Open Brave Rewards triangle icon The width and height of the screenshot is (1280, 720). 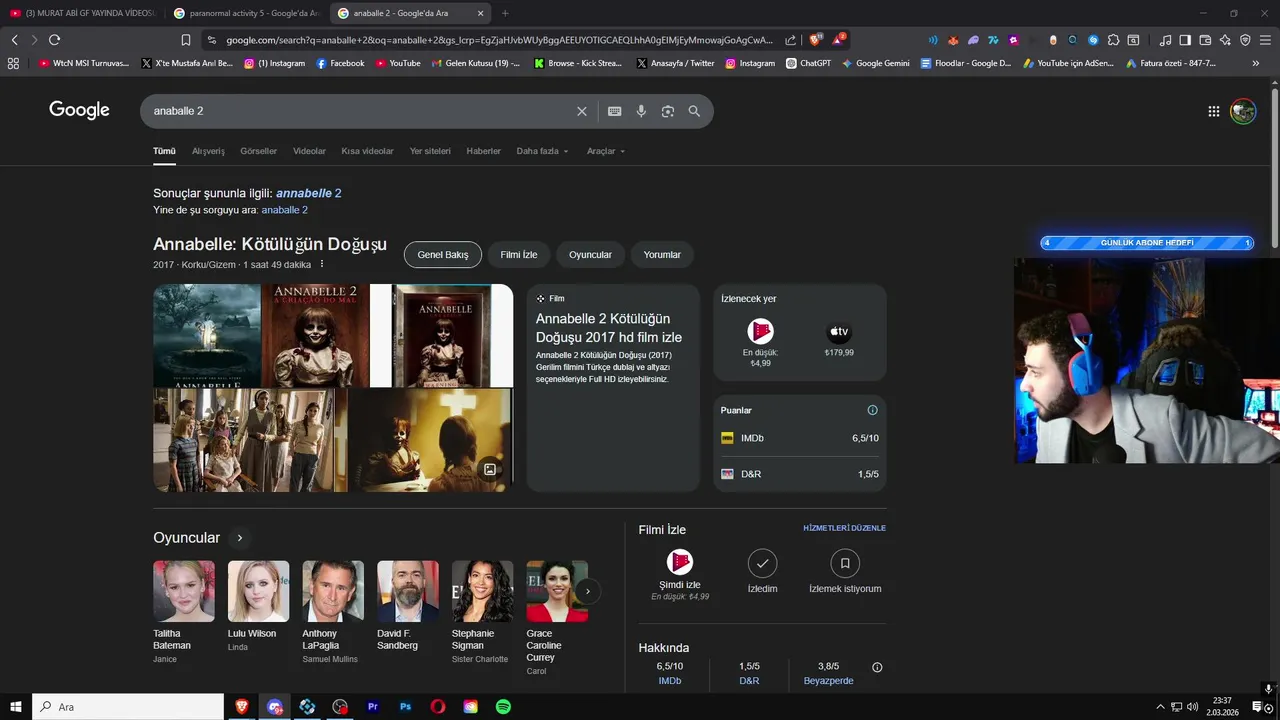(838, 40)
